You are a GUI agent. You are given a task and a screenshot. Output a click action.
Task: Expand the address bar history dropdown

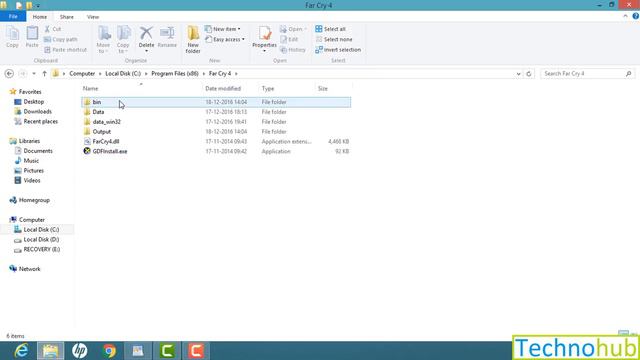[518, 74]
